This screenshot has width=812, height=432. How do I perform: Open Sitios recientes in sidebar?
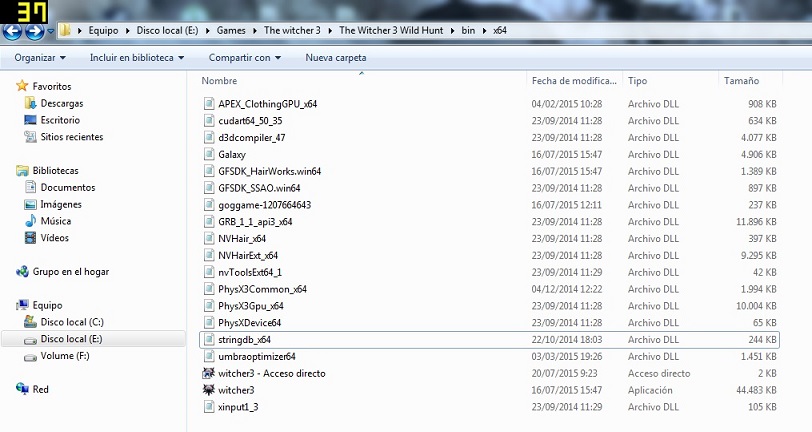71,137
